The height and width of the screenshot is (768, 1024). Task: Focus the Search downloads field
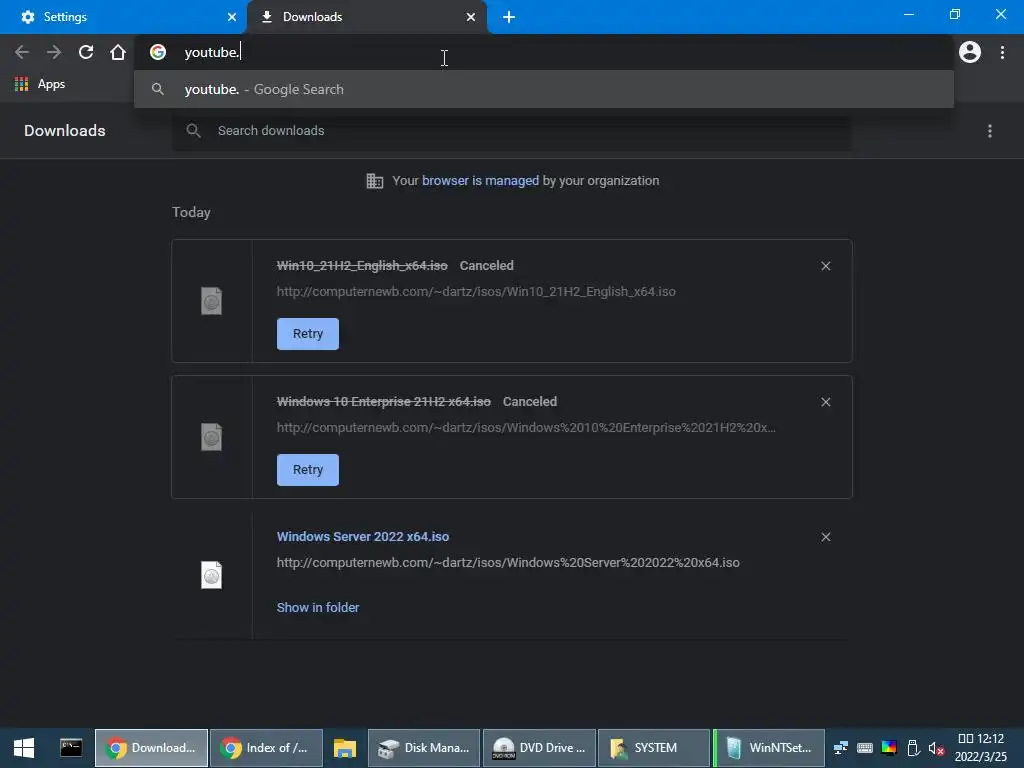click(x=512, y=131)
